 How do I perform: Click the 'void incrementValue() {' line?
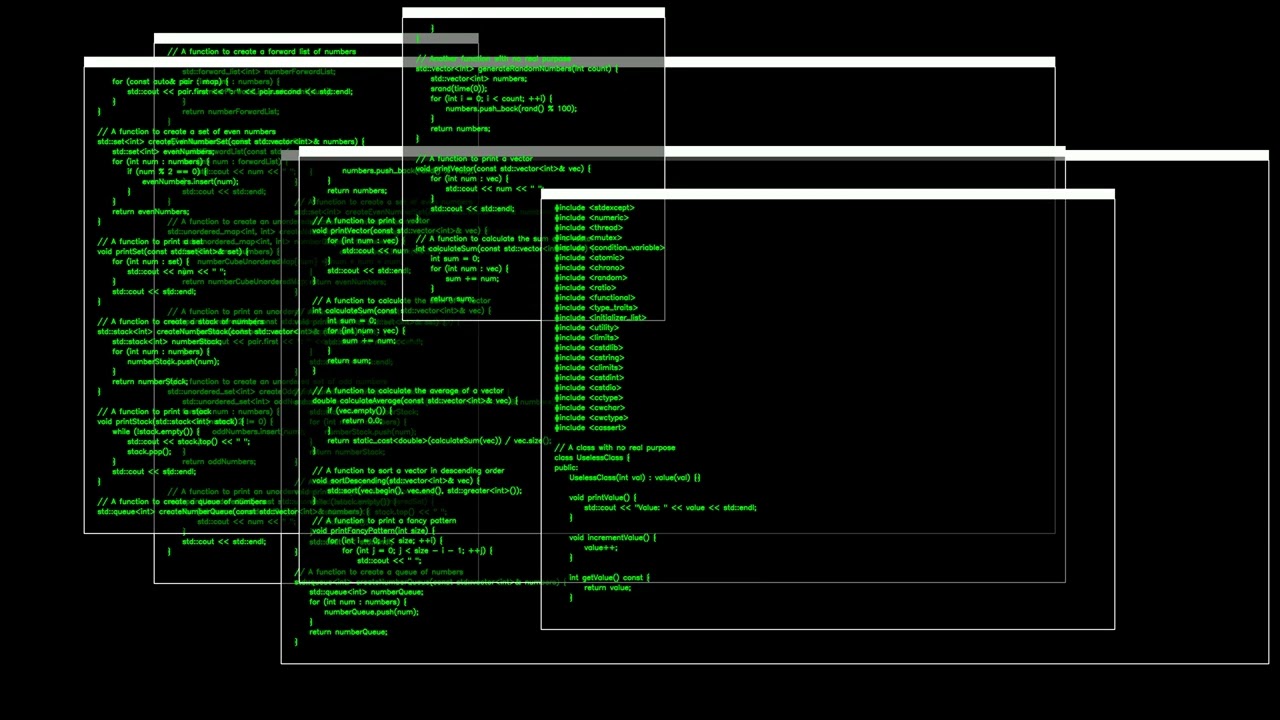pyautogui.click(x=613, y=538)
